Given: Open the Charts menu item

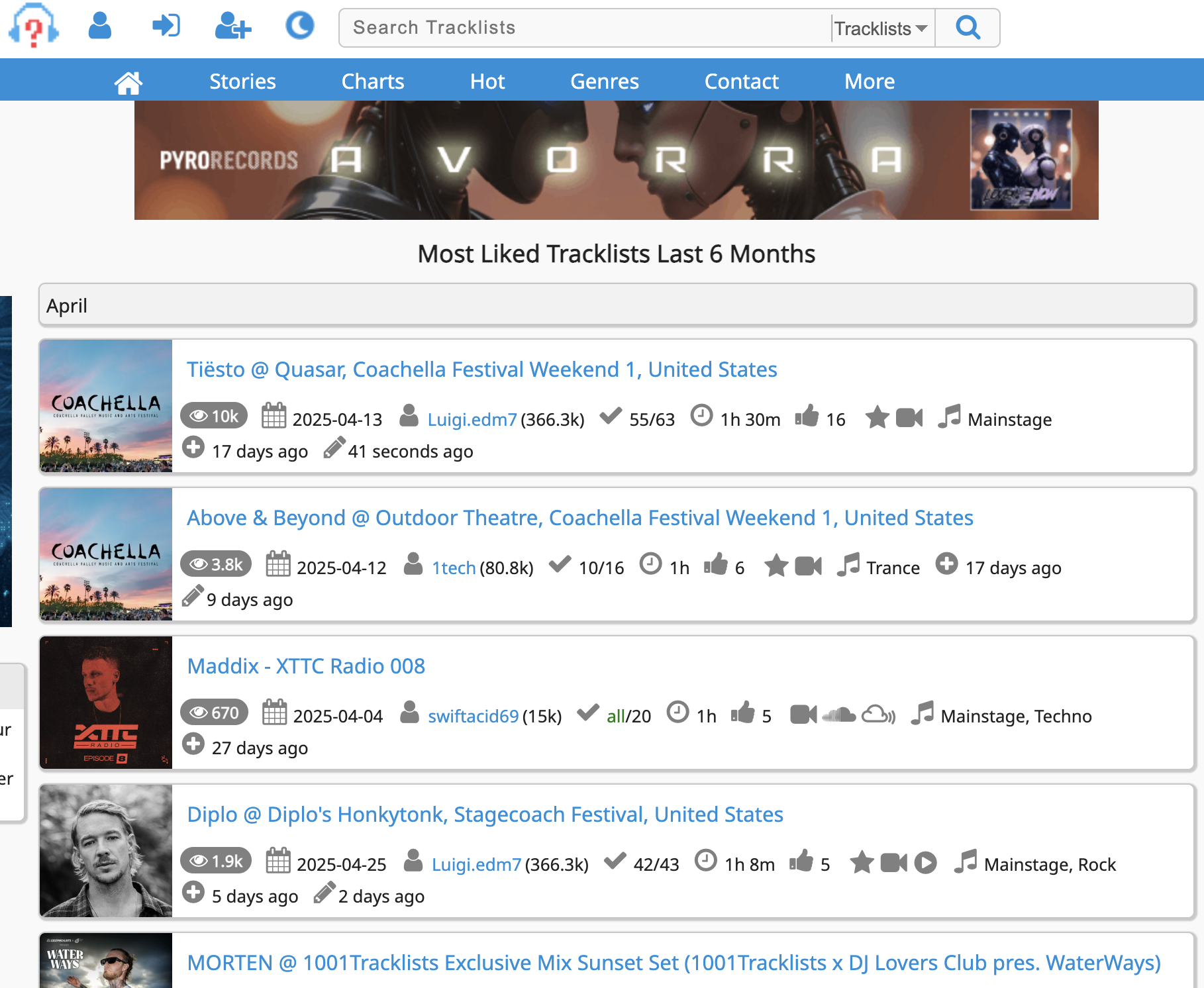Looking at the screenshot, I should click(372, 81).
